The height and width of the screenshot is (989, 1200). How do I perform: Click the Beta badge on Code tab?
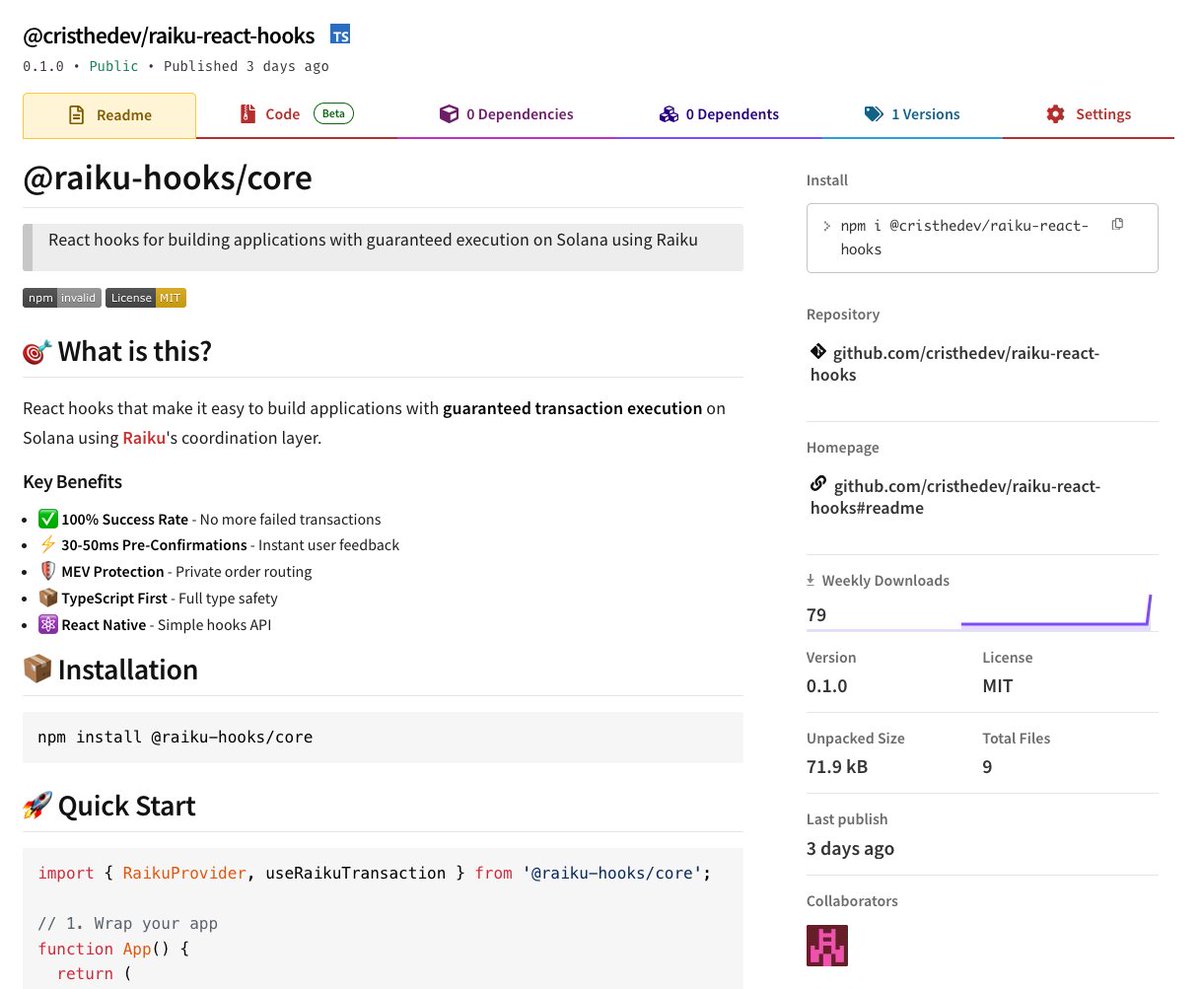[334, 114]
